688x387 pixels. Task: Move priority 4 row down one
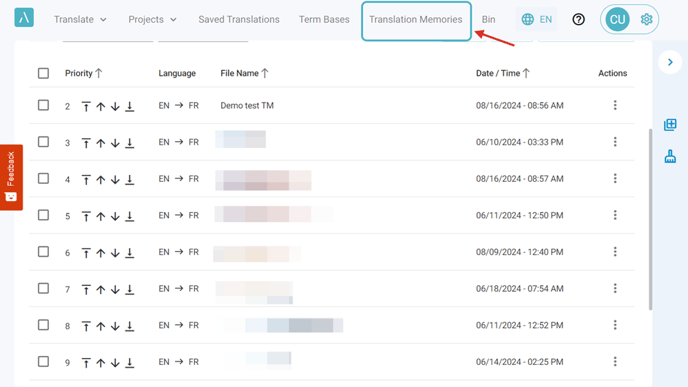click(115, 179)
